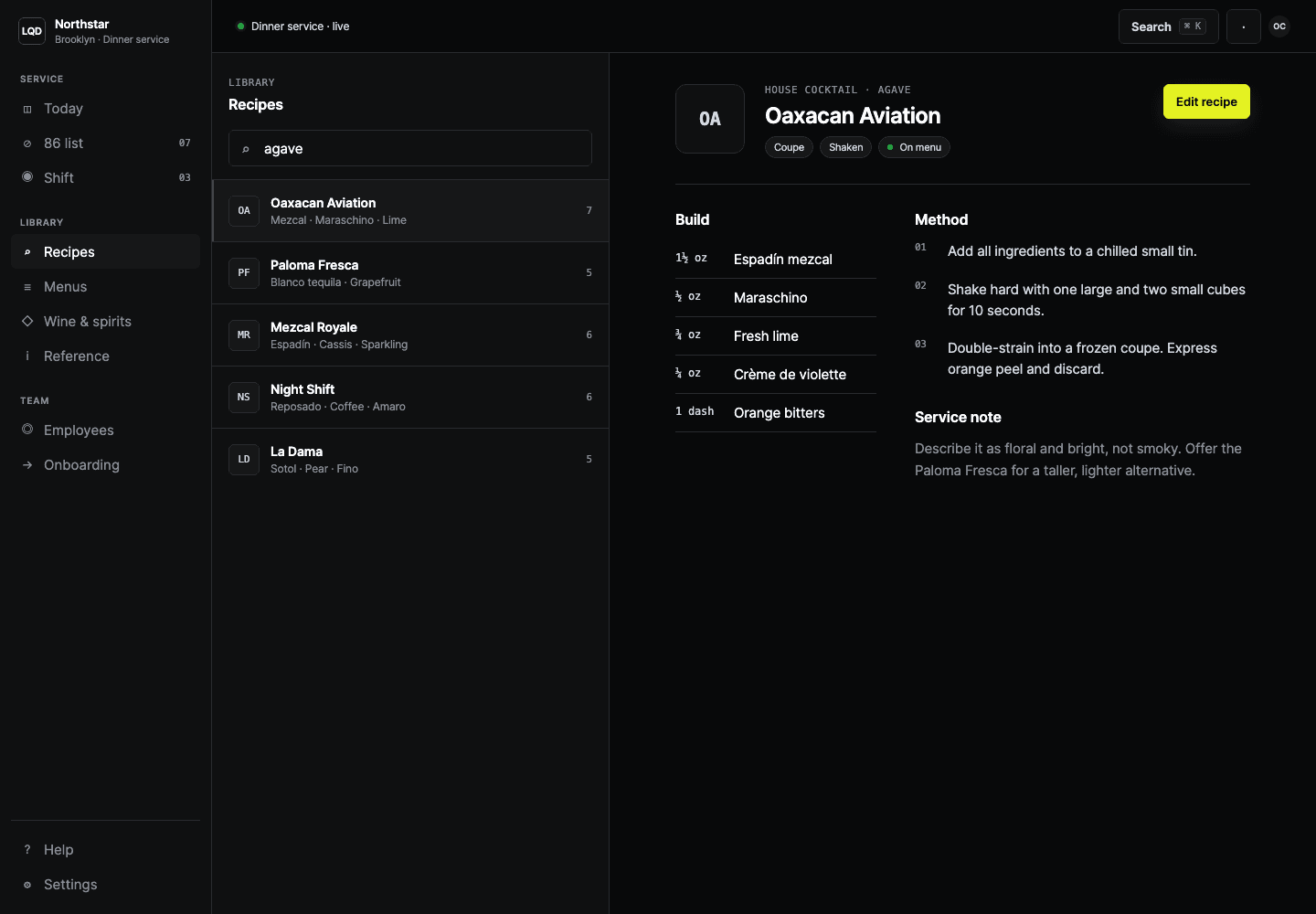This screenshot has width=1316, height=914.
Task: Select the La Dama recipe
Action: tap(410, 460)
